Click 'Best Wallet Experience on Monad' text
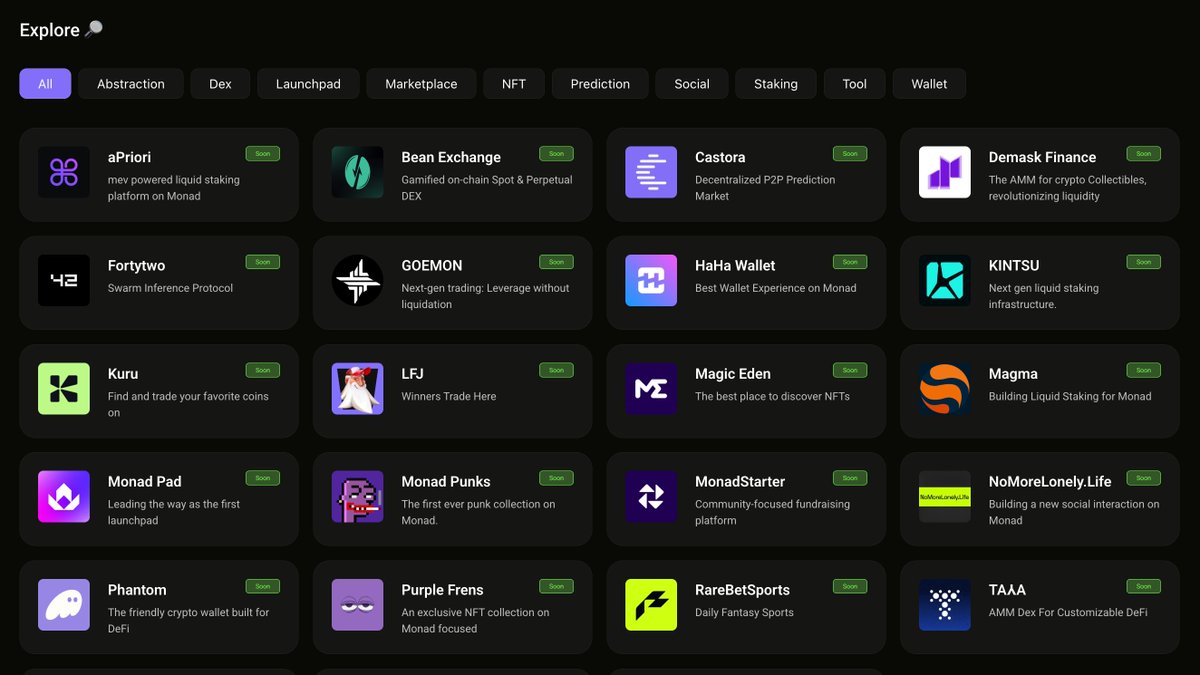Screen dimensions: 1200x675 [776, 288]
